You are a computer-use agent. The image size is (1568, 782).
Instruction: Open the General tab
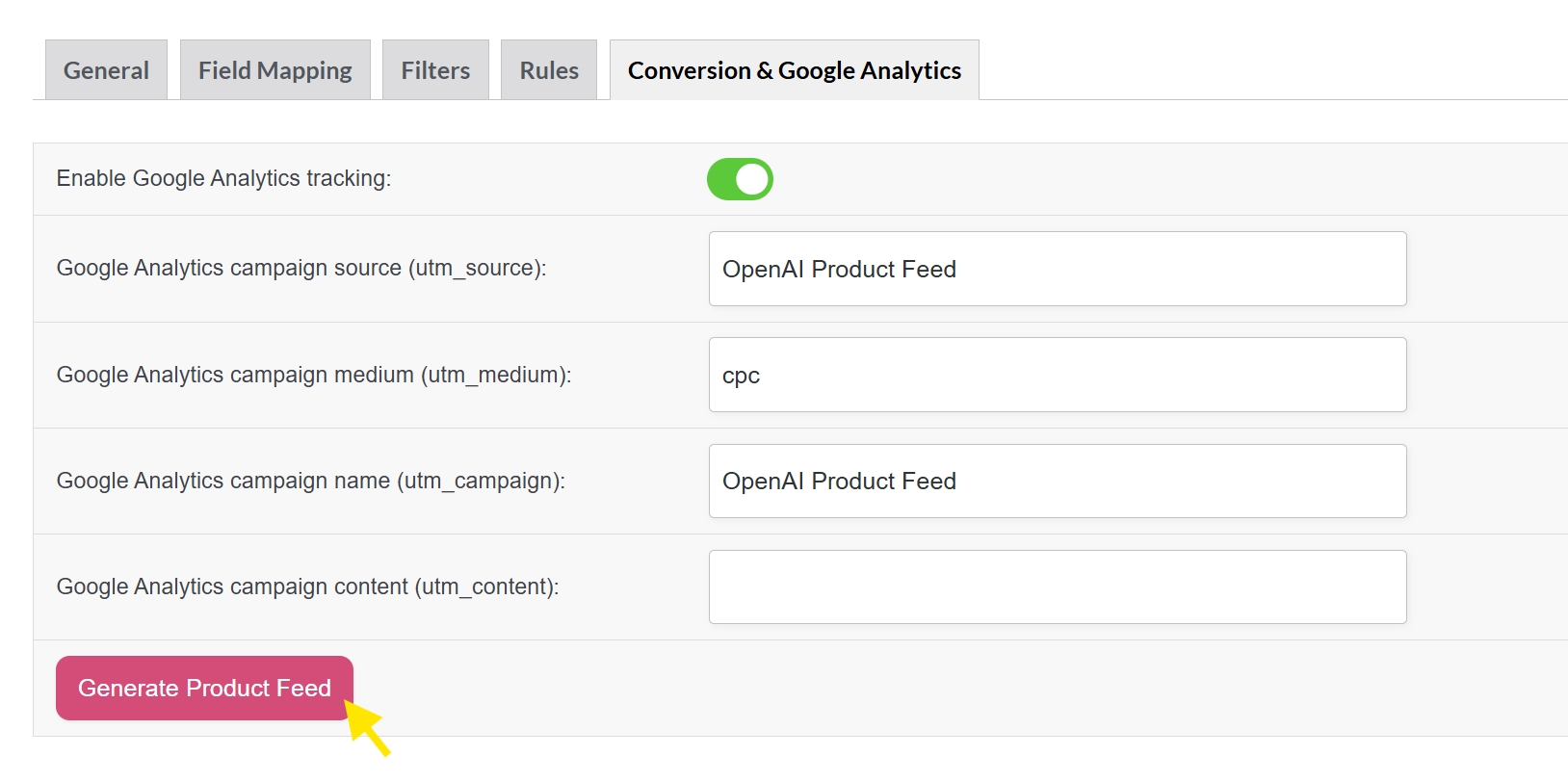(106, 70)
